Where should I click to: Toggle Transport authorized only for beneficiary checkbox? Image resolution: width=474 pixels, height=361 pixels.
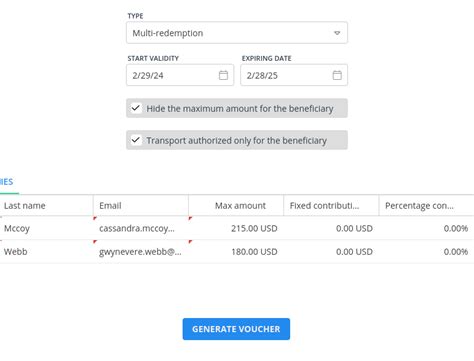pos(136,140)
